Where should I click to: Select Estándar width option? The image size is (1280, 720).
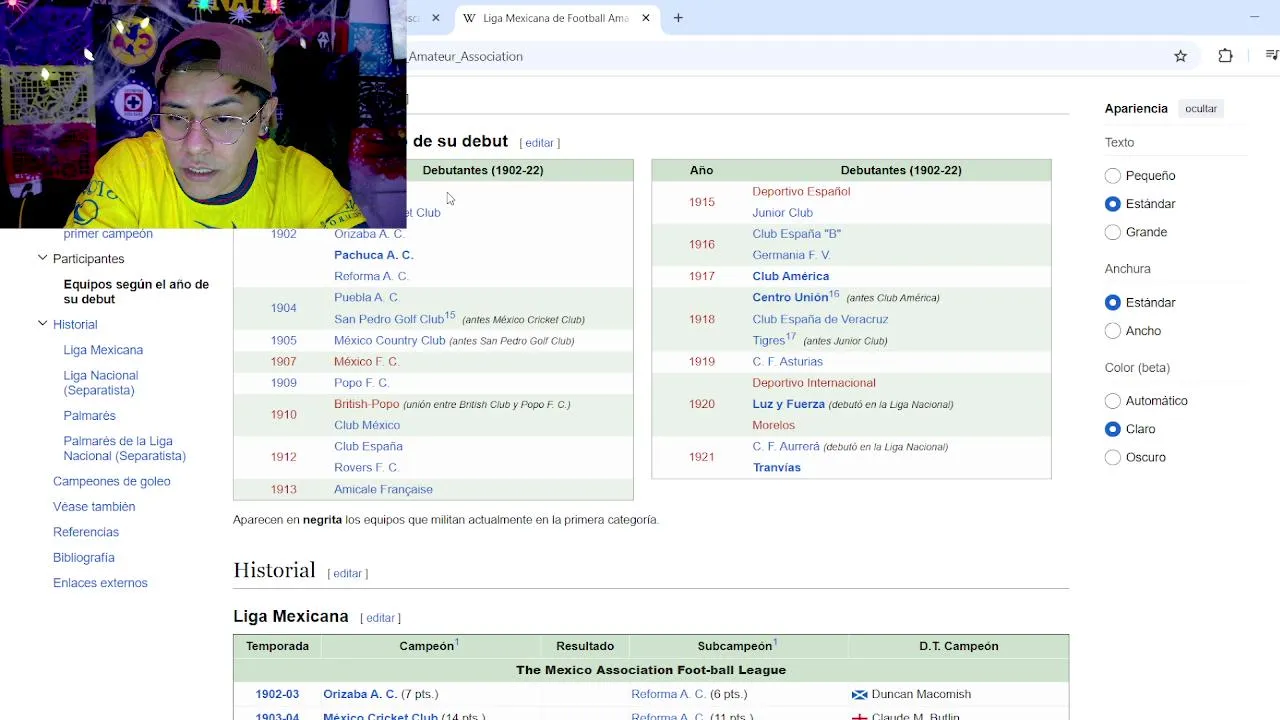pyautogui.click(x=1113, y=302)
